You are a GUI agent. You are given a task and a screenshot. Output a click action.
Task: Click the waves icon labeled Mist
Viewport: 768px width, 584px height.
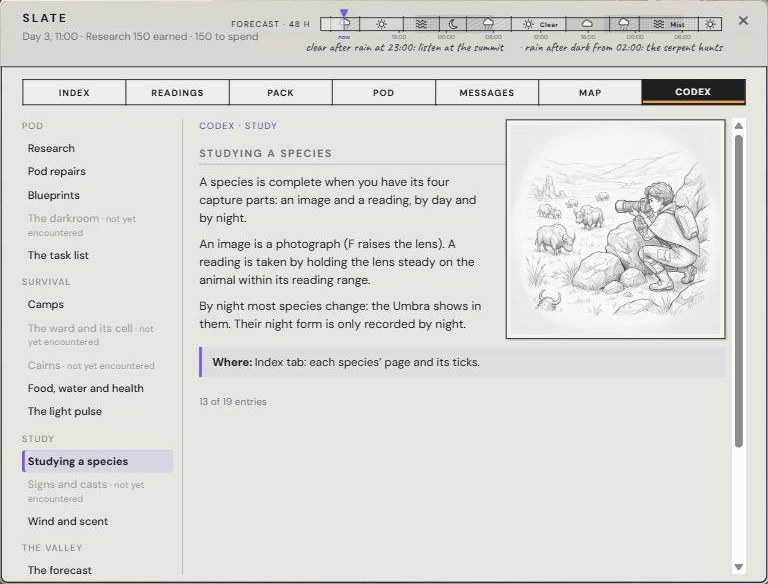[x=659, y=24]
